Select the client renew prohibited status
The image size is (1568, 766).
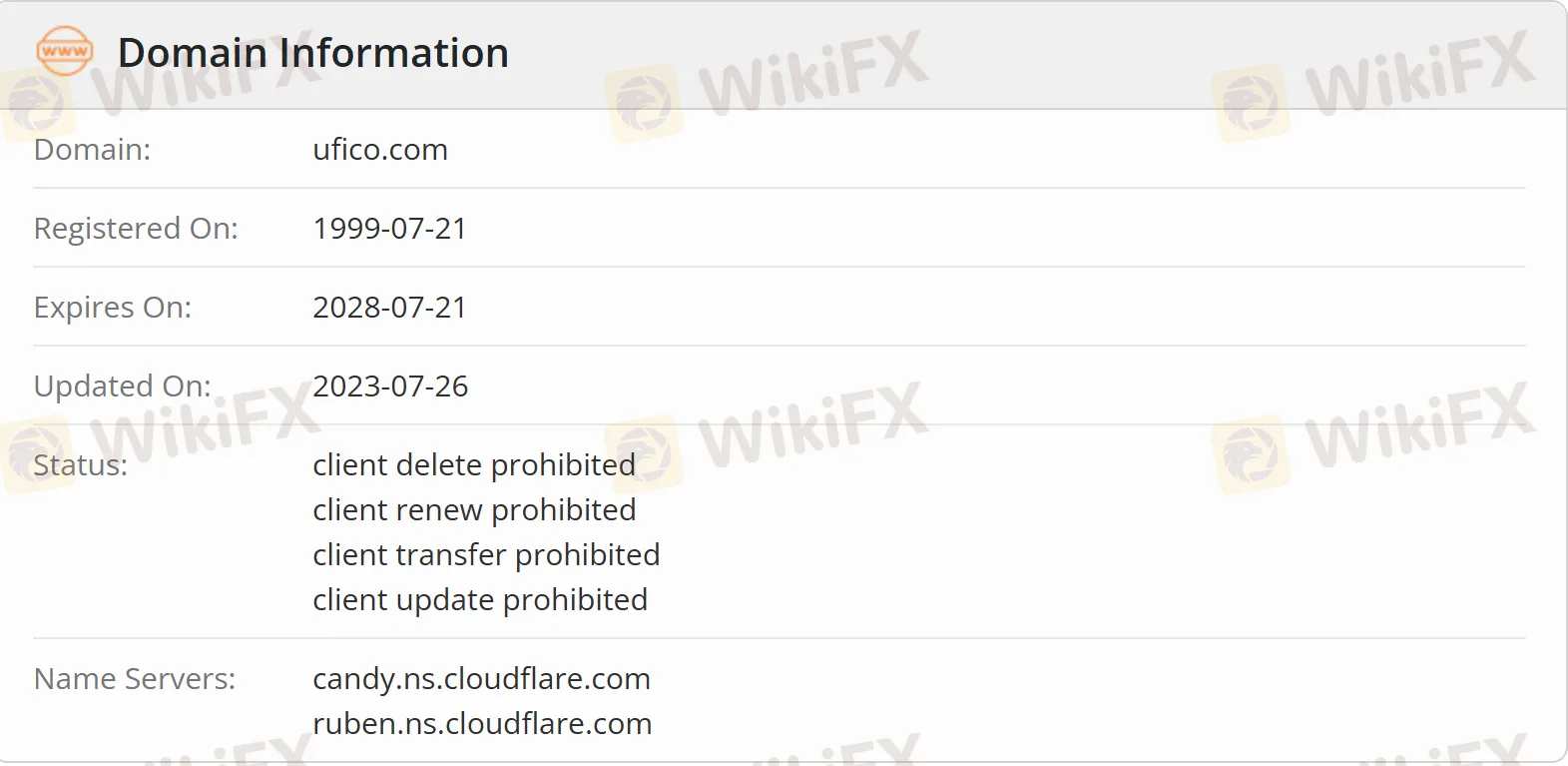[474, 510]
